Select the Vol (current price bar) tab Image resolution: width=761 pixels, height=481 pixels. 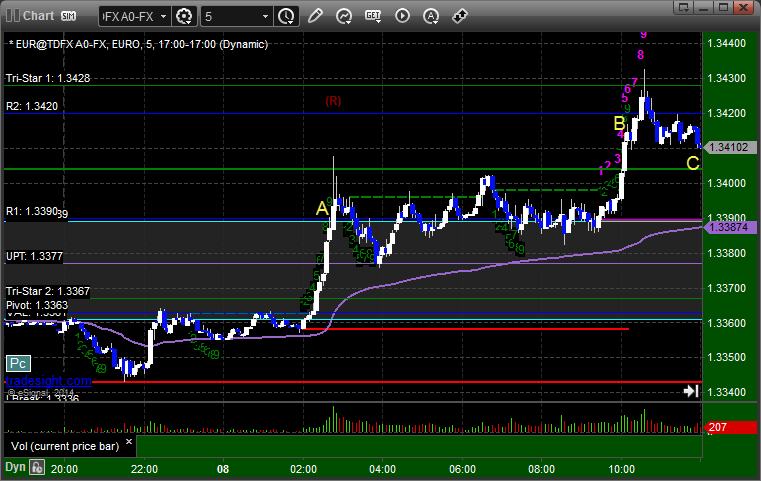pos(65,446)
